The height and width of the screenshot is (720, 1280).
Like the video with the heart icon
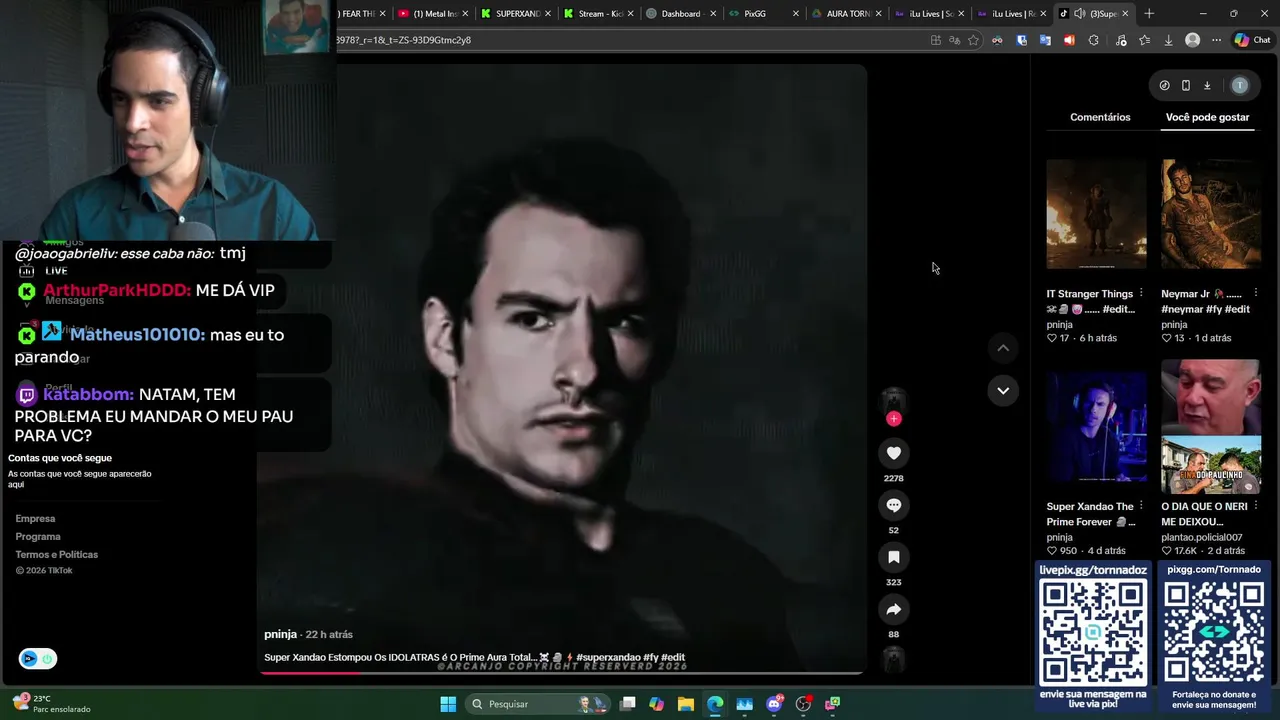click(894, 453)
